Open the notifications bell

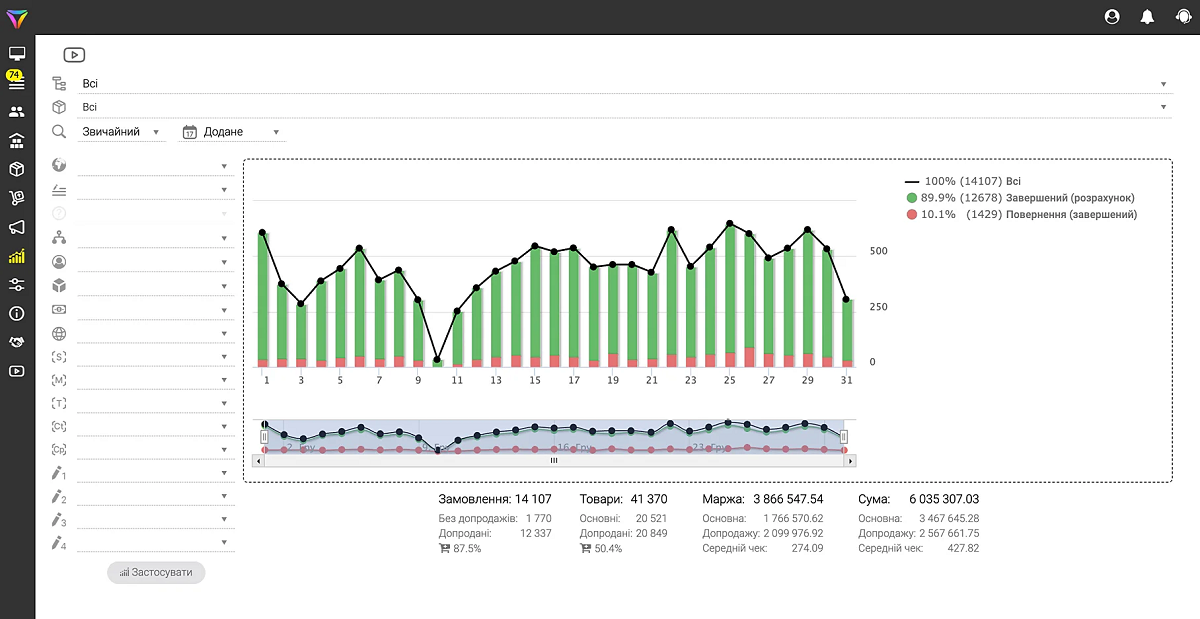[1147, 17]
